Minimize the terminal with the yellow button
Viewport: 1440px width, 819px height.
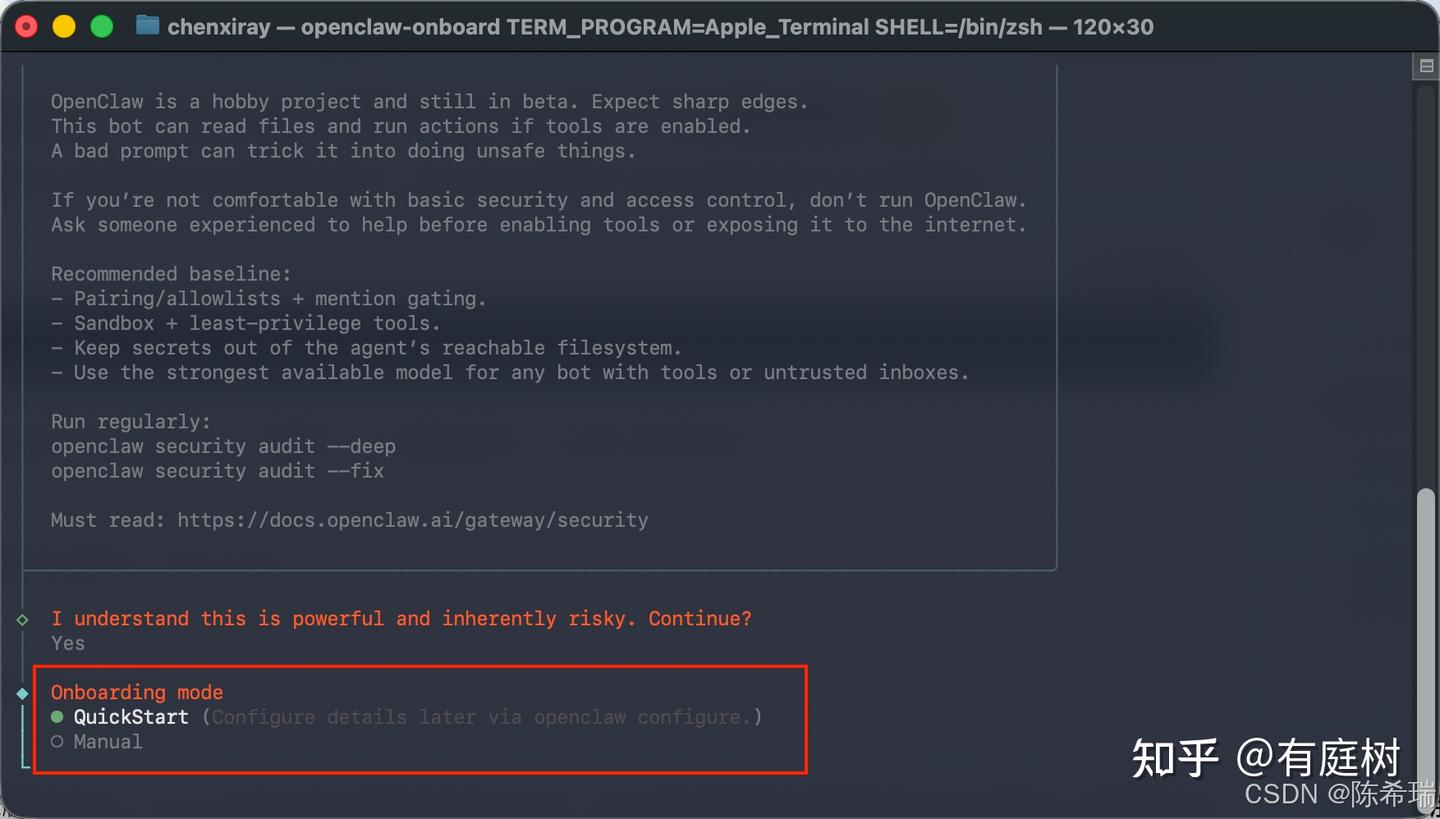click(64, 27)
